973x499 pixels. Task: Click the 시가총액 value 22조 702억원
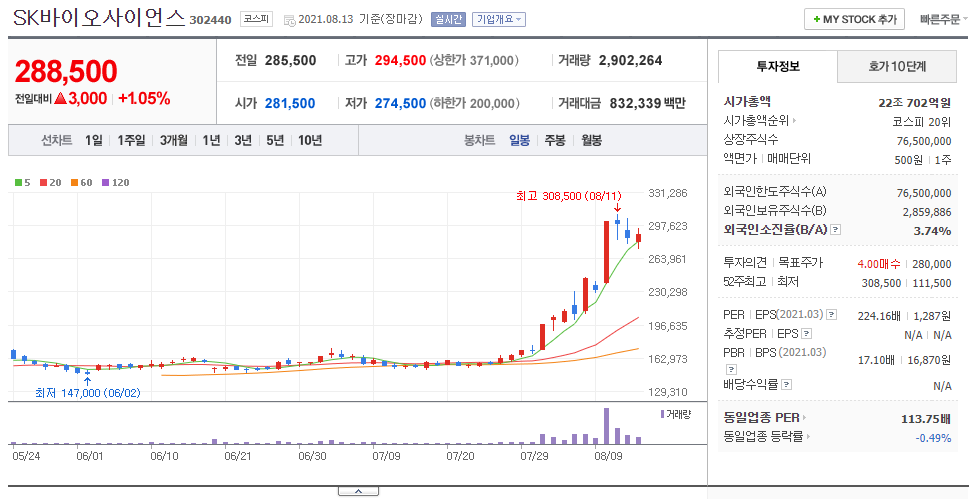click(x=914, y=103)
